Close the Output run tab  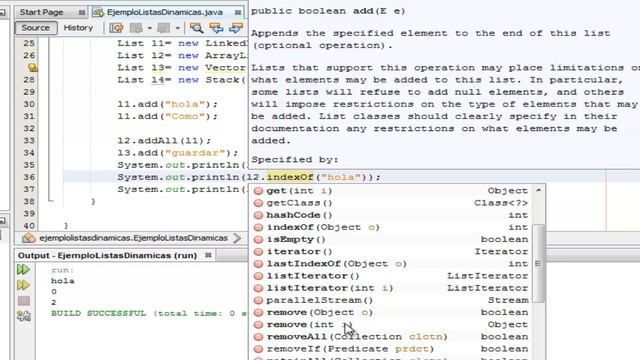[208, 255]
